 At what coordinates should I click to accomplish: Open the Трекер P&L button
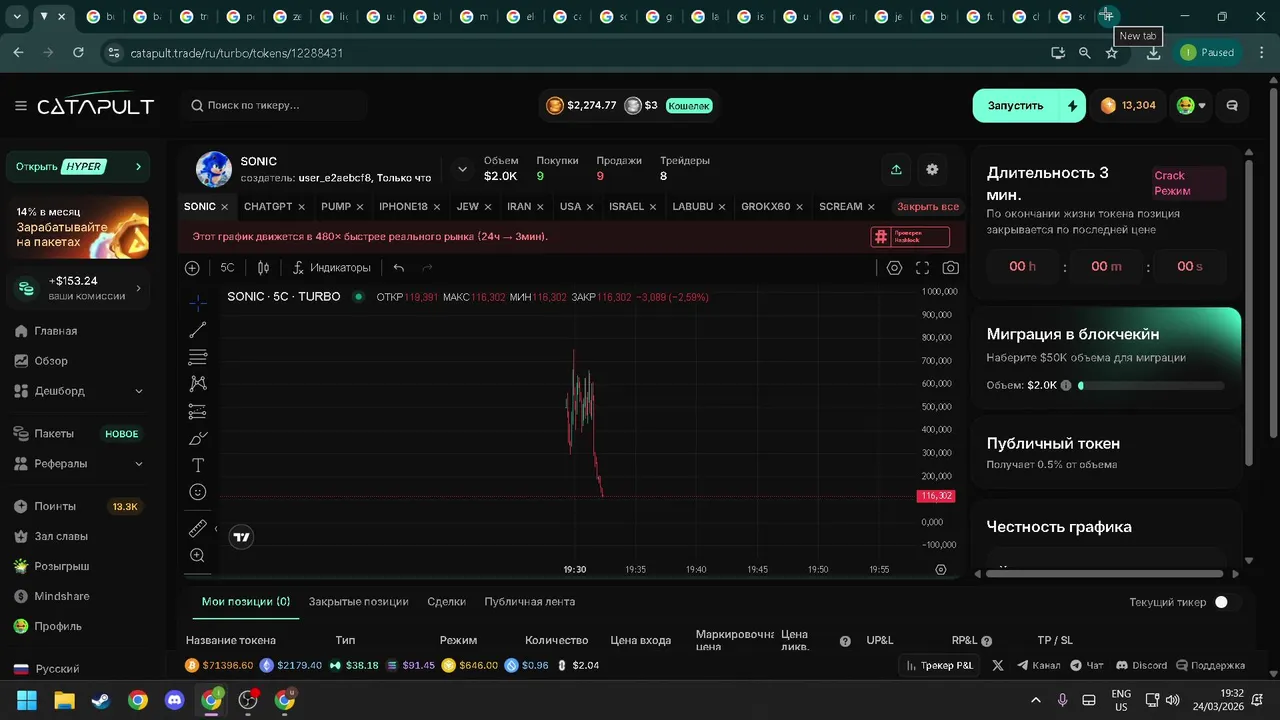[x=939, y=665]
